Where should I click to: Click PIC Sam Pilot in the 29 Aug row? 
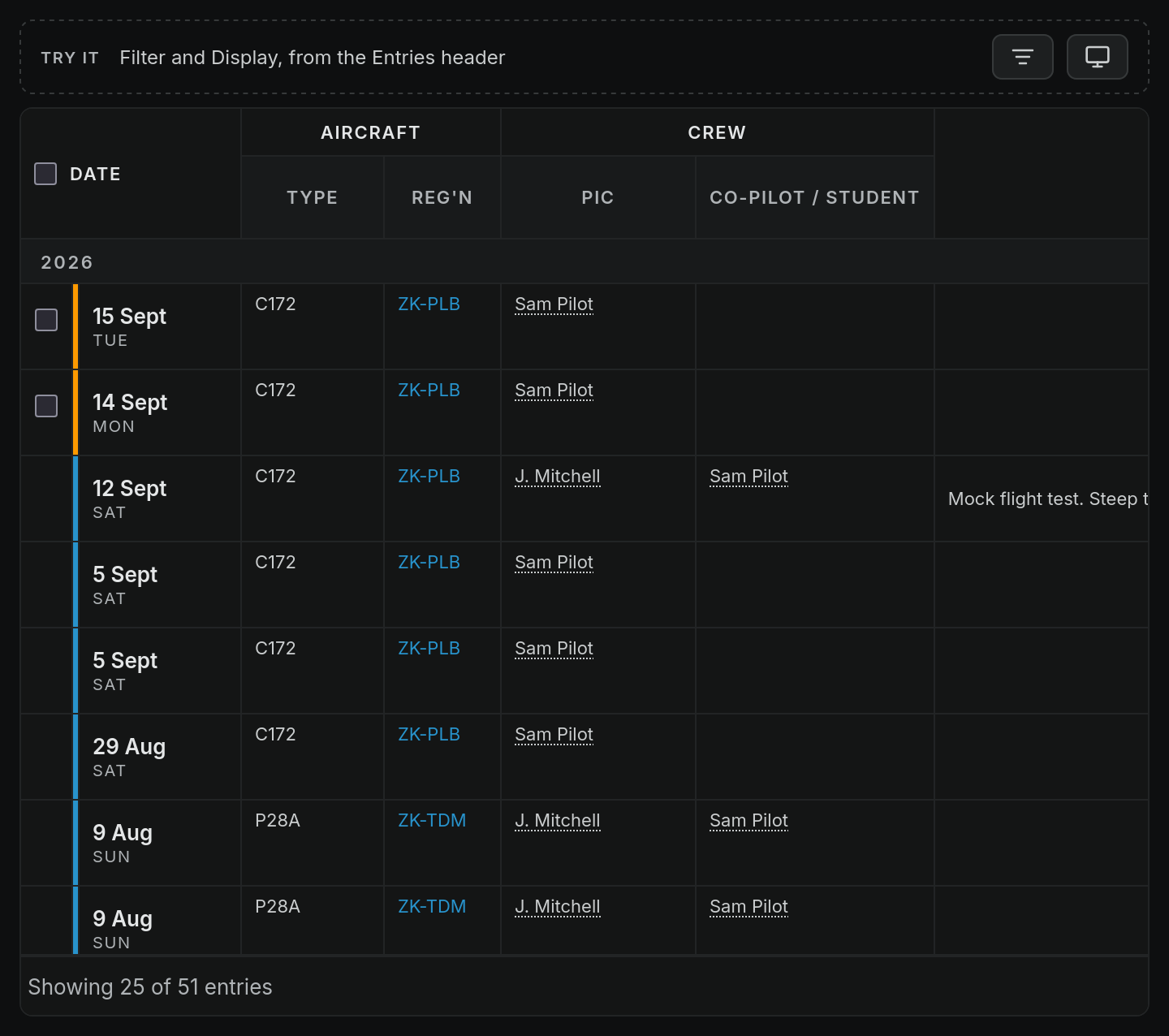point(554,734)
